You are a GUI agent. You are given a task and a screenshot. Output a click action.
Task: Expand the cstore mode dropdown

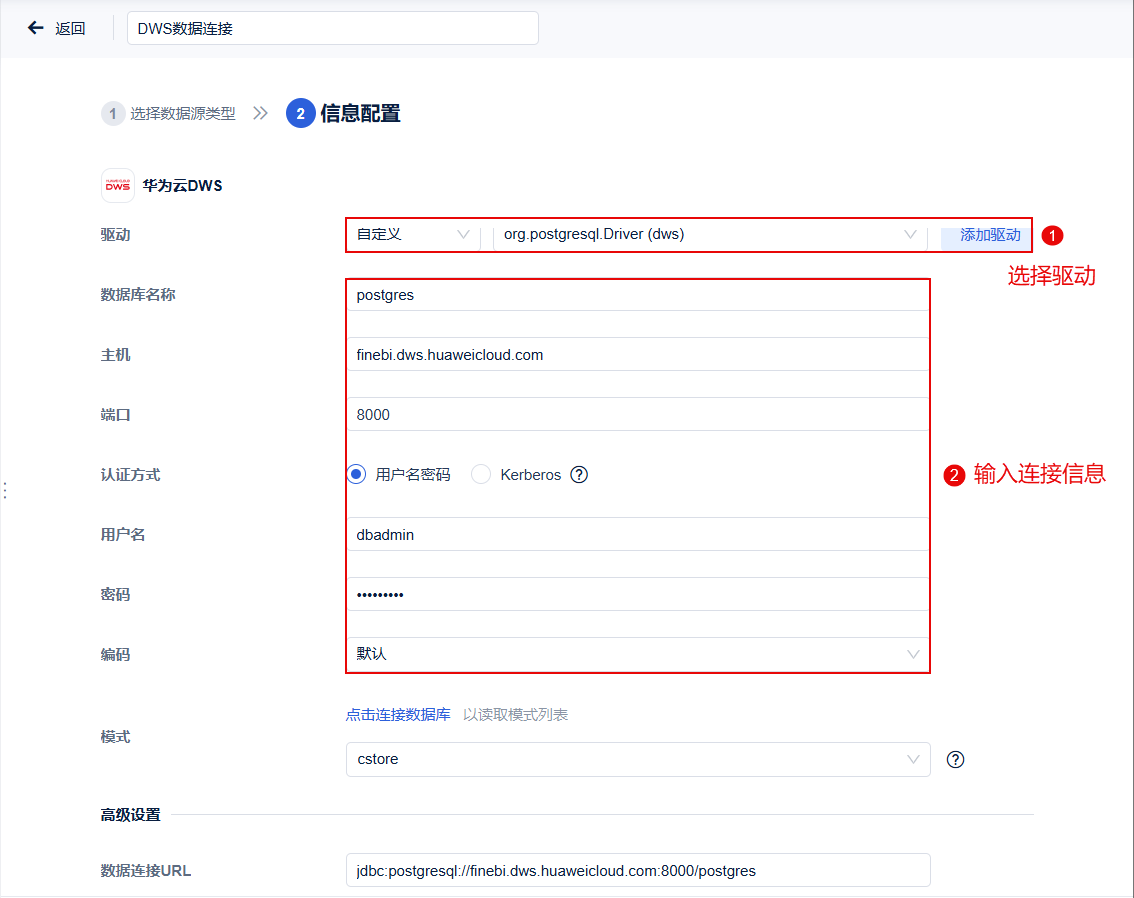638,759
